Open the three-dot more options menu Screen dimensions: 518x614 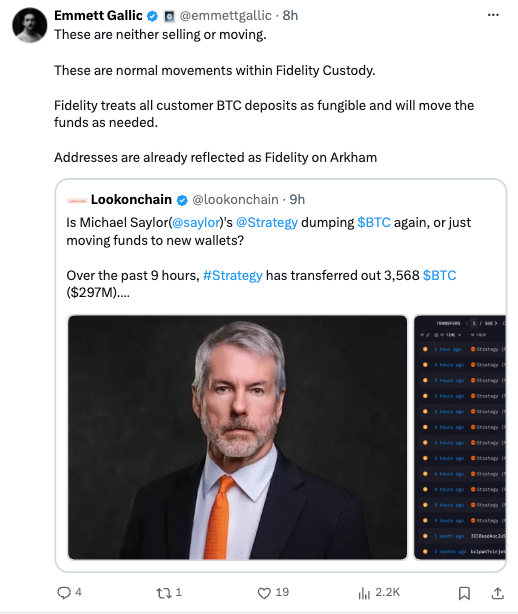493,15
